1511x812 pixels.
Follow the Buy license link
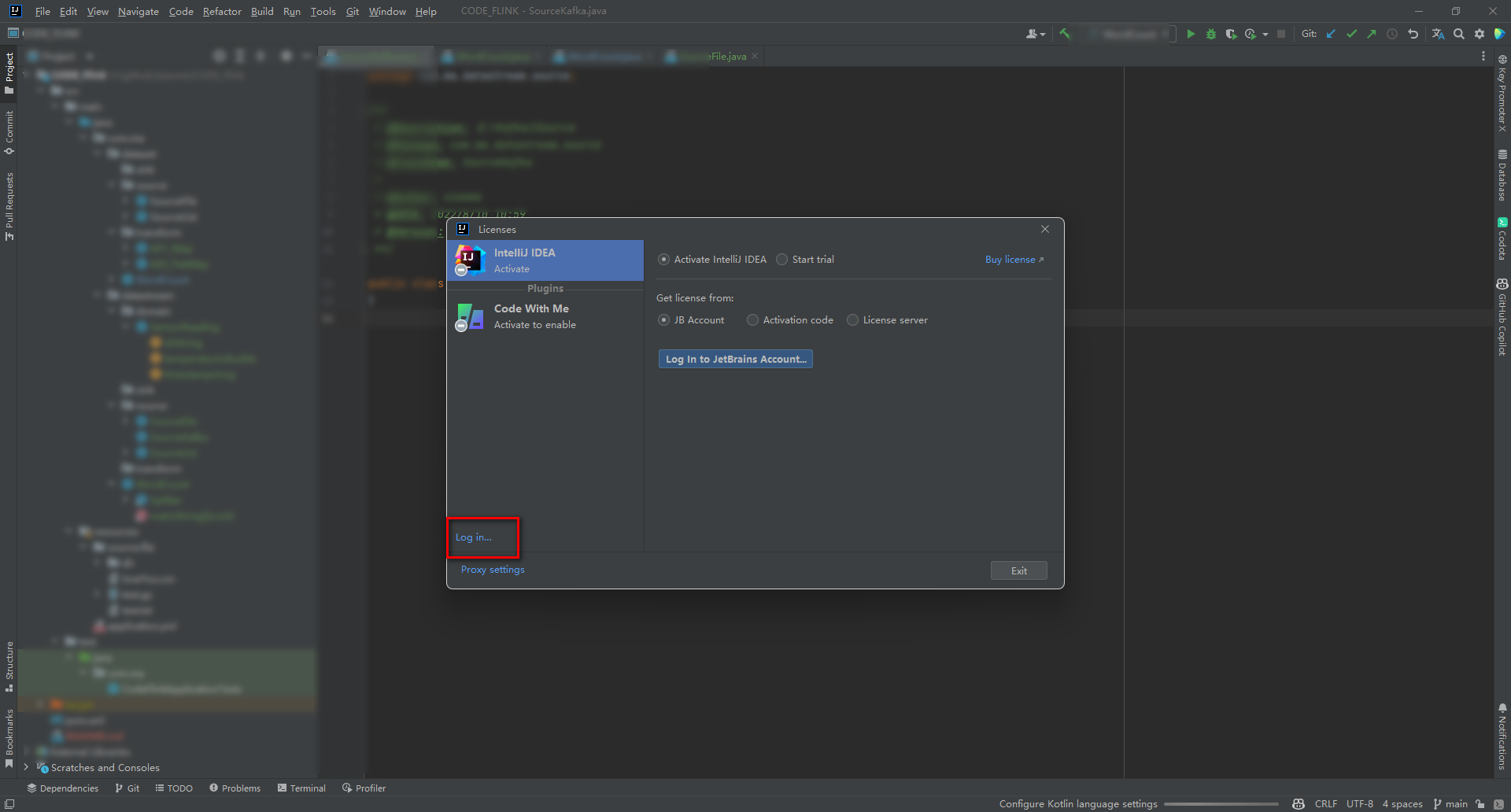pos(1014,260)
